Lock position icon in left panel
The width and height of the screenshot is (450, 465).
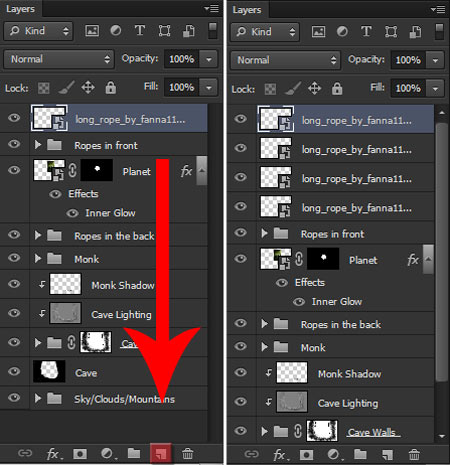click(88, 88)
